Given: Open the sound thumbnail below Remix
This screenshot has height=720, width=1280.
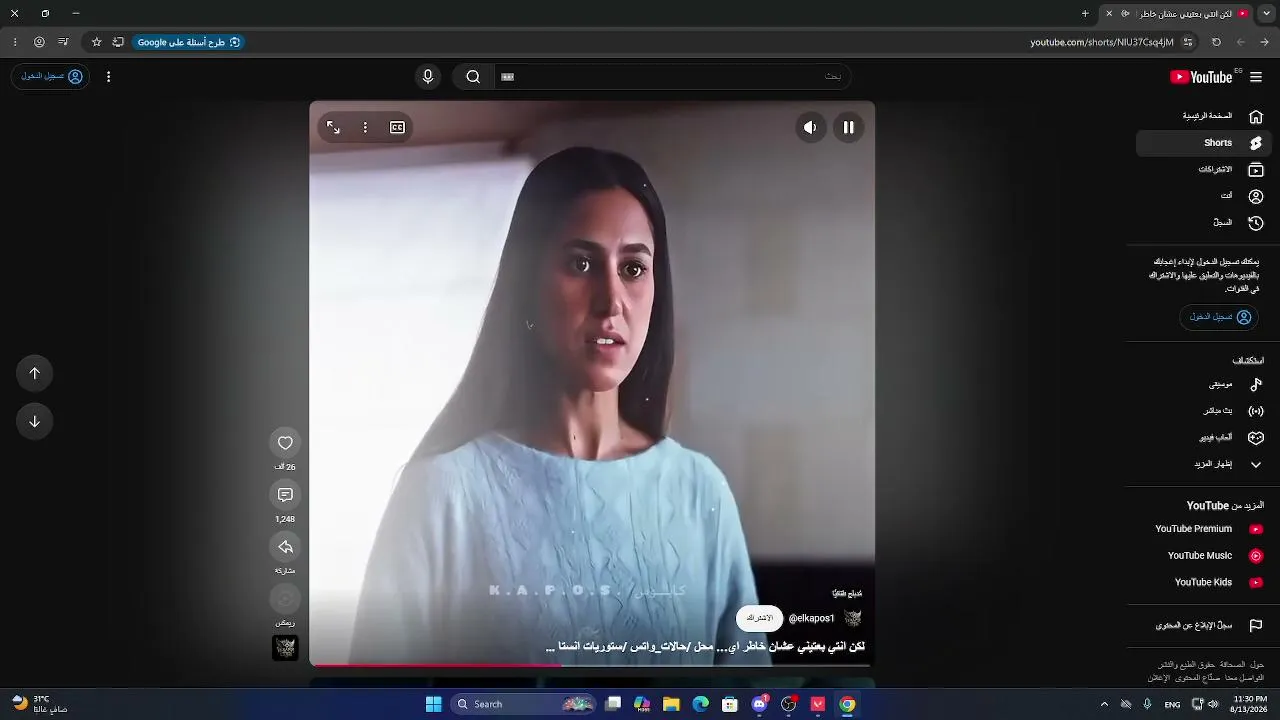Looking at the screenshot, I should click(285, 648).
